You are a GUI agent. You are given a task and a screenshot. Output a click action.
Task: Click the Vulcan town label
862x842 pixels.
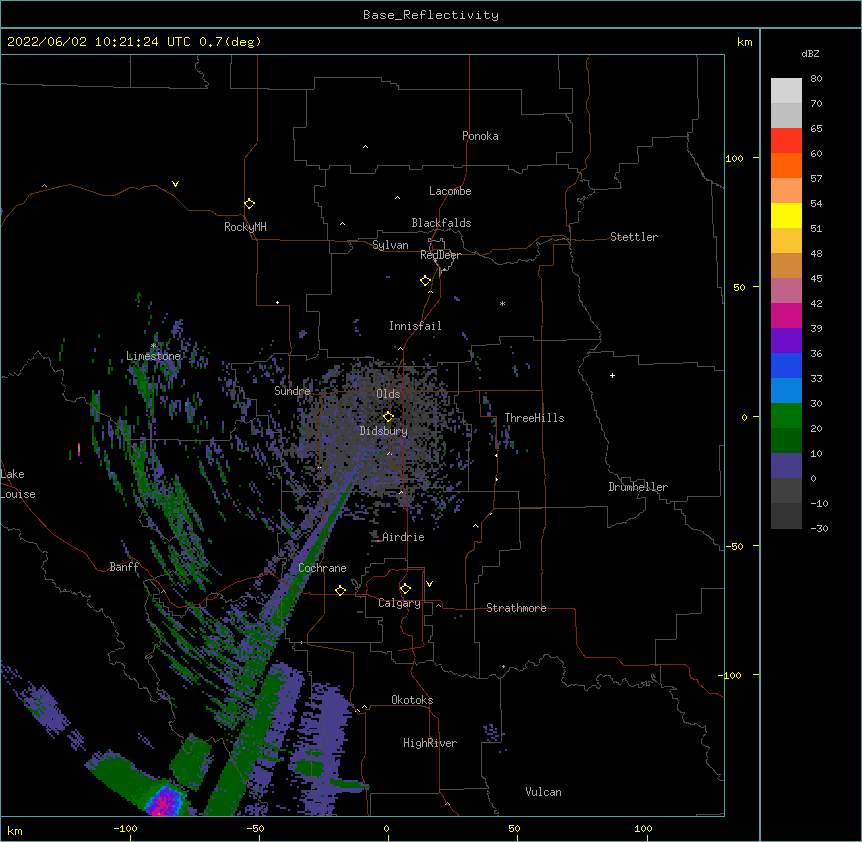pyautogui.click(x=543, y=792)
